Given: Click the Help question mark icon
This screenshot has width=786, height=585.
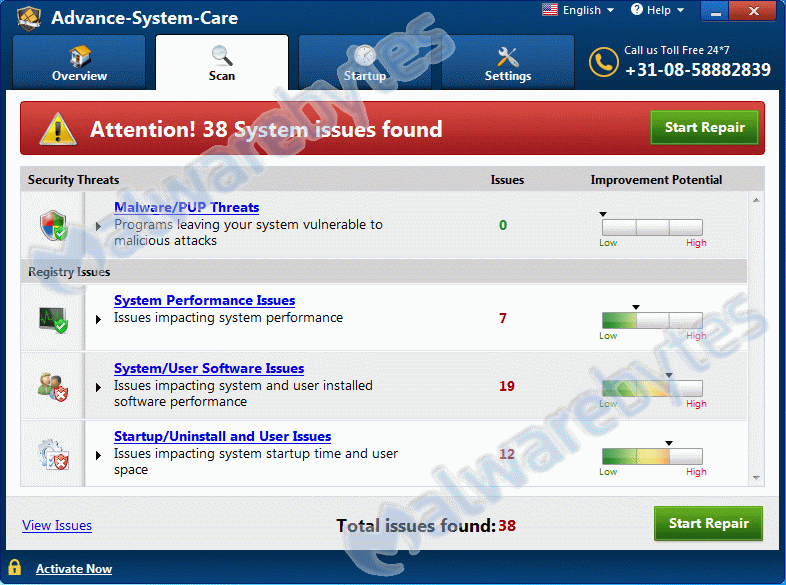Looking at the screenshot, I should [637, 10].
